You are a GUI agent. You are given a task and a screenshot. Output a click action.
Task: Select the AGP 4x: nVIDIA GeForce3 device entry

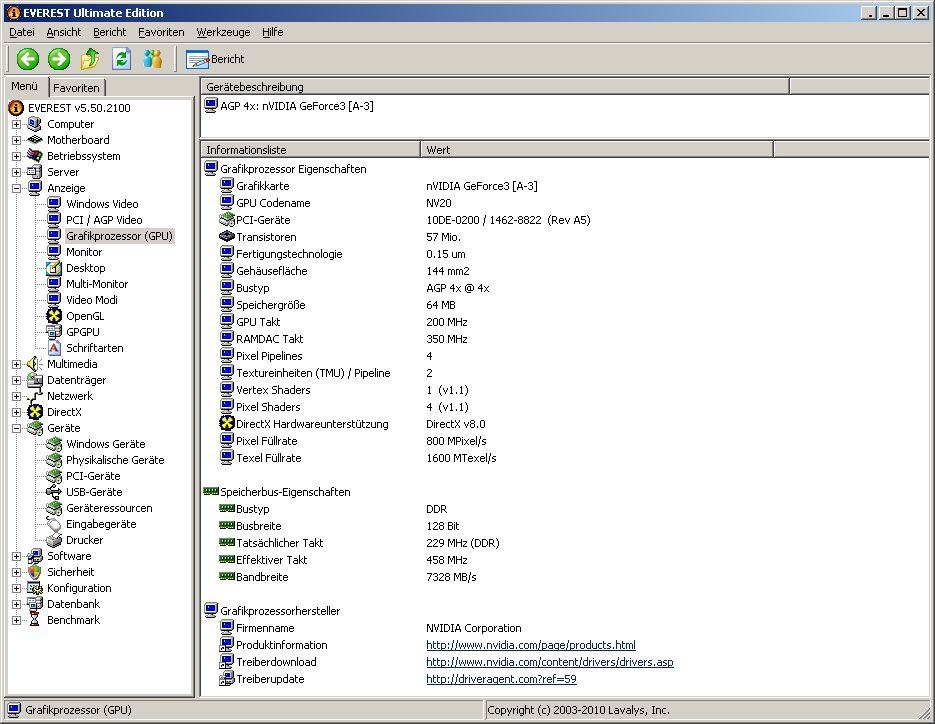(x=297, y=106)
